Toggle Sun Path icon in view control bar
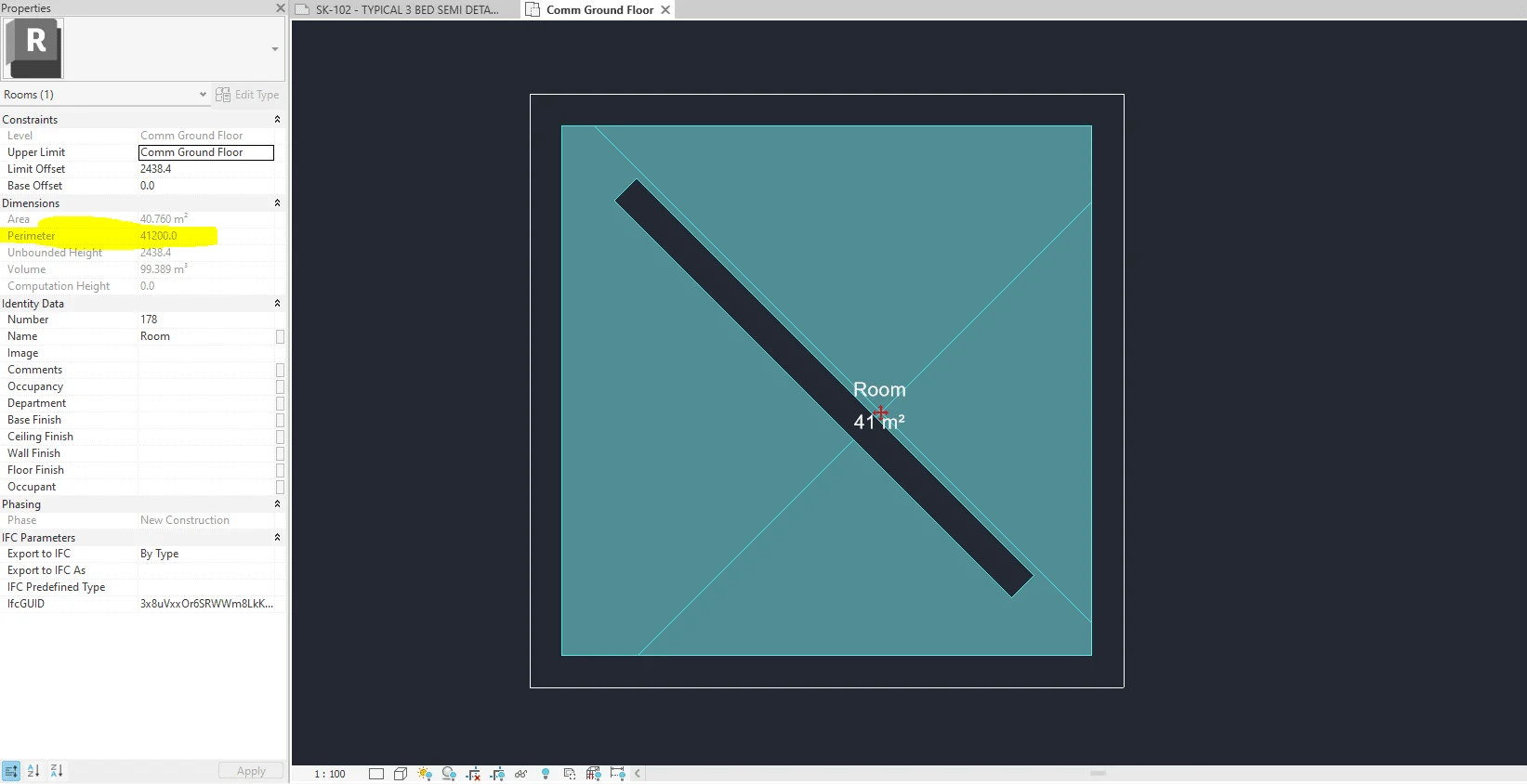Screen dimensions: 1527x784 click(425, 774)
